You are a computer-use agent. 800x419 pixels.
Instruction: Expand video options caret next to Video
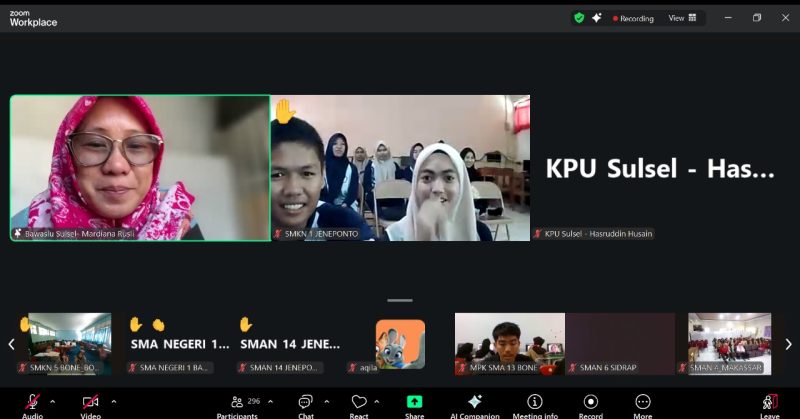pyautogui.click(x=113, y=401)
